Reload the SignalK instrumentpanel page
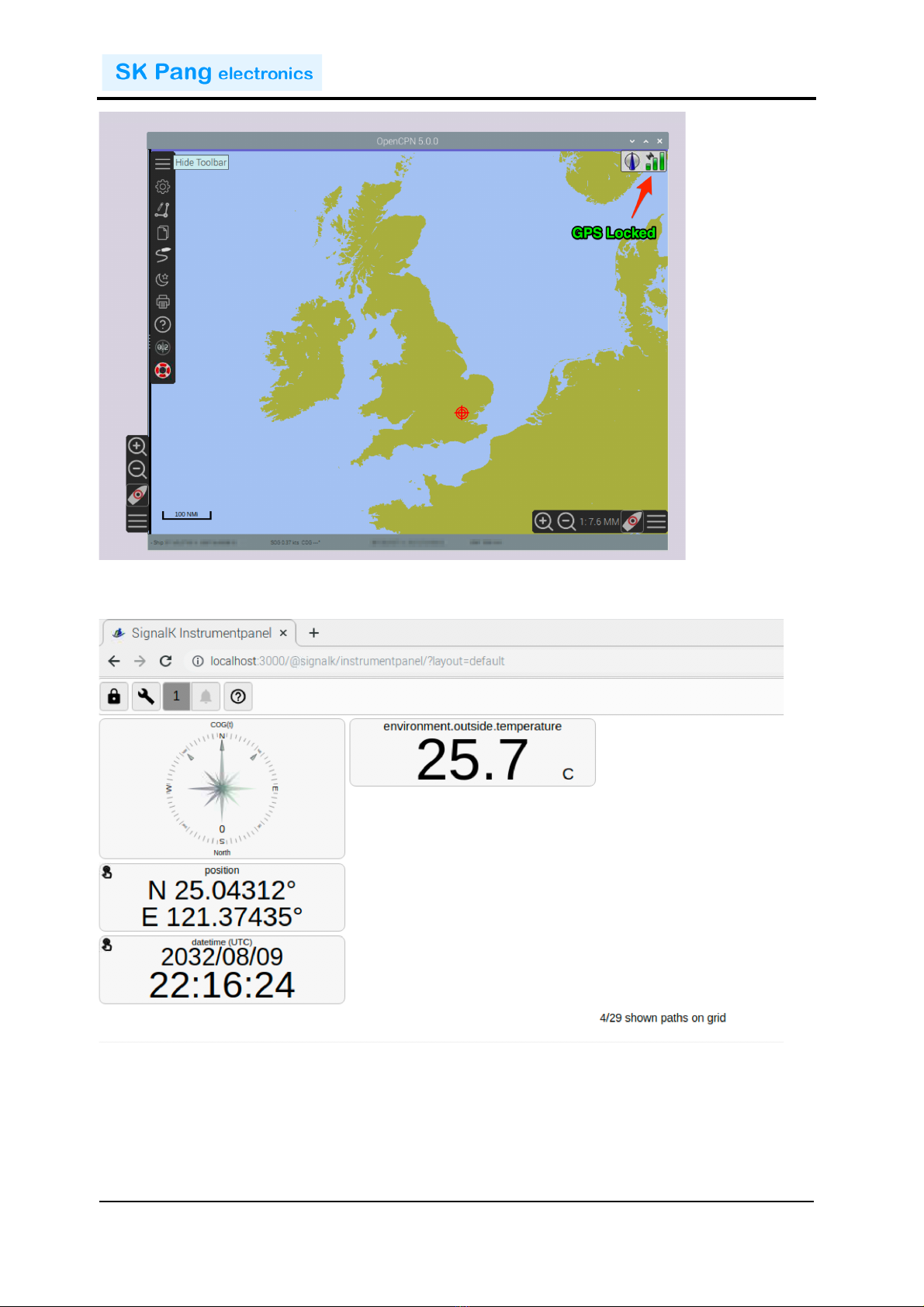The image size is (924, 1307). click(x=165, y=661)
